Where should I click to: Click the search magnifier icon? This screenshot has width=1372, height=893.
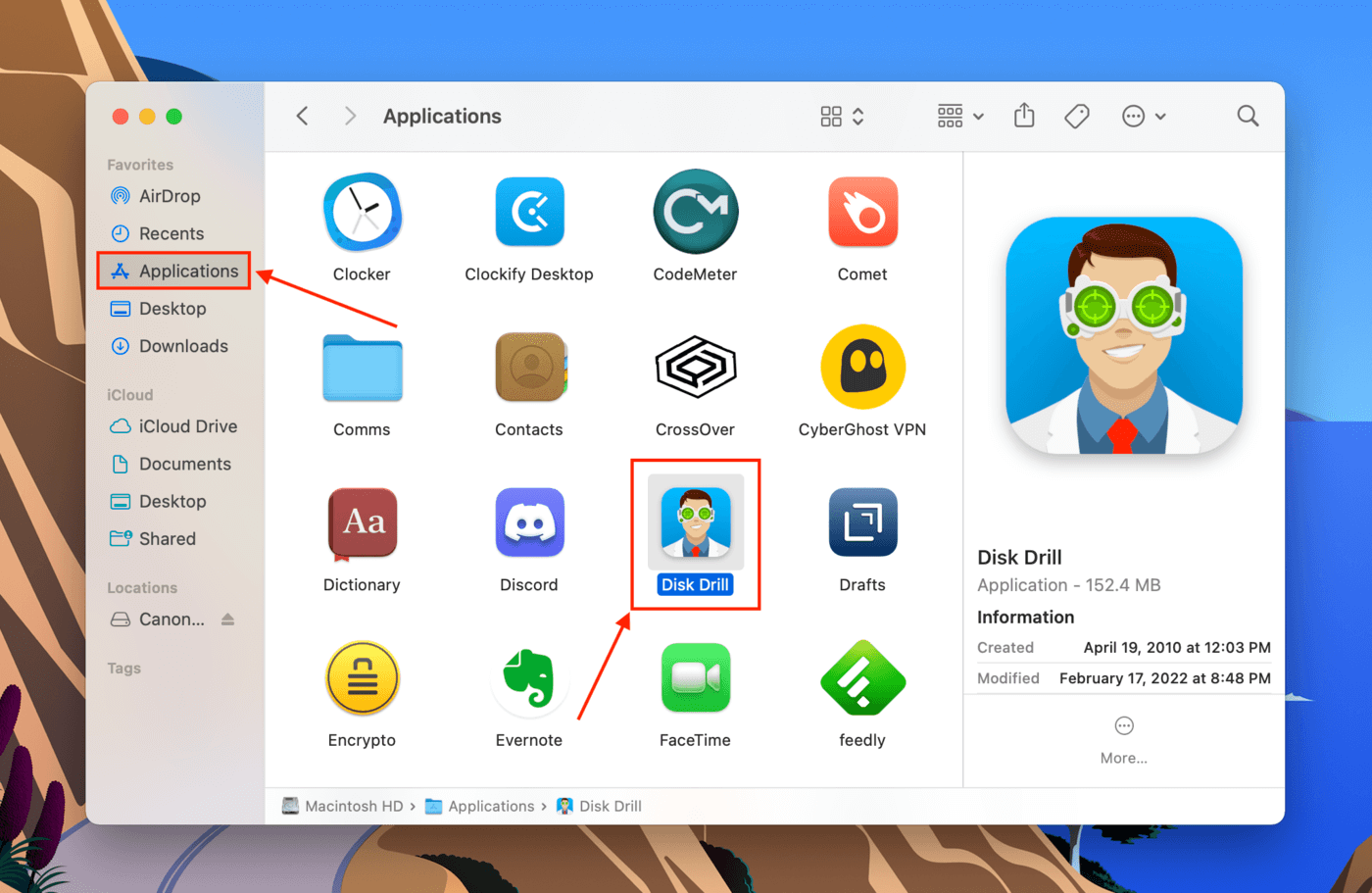[1248, 116]
